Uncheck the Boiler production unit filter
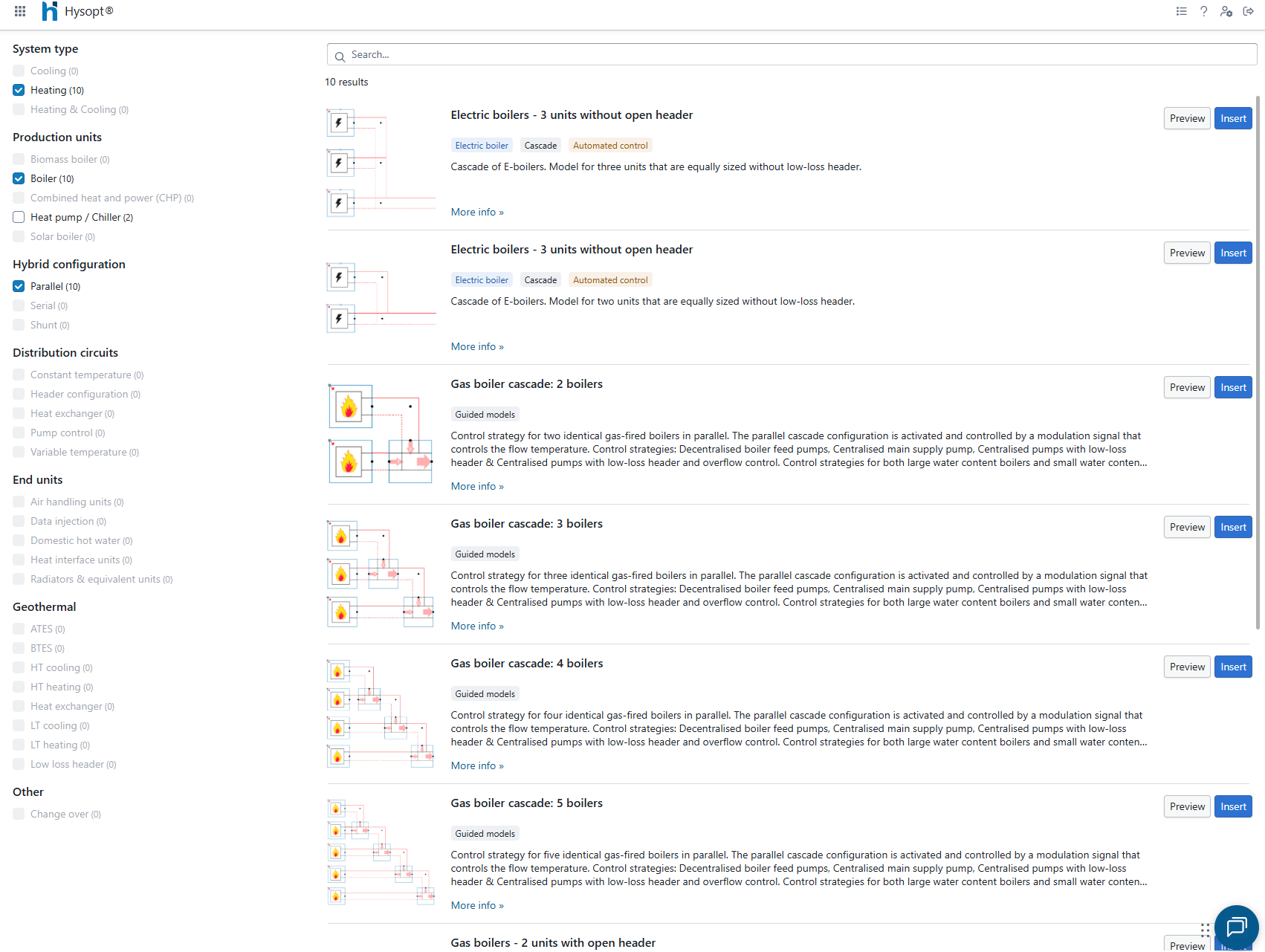The image size is (1265, 952). 19,178
